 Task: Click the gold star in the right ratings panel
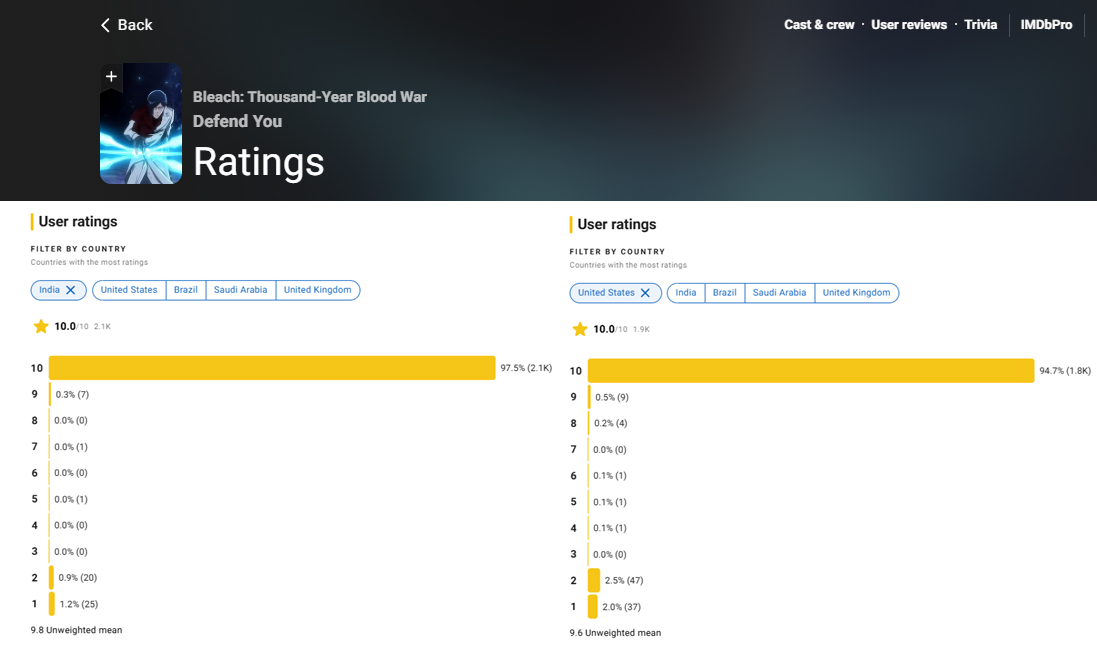(580, 329)
